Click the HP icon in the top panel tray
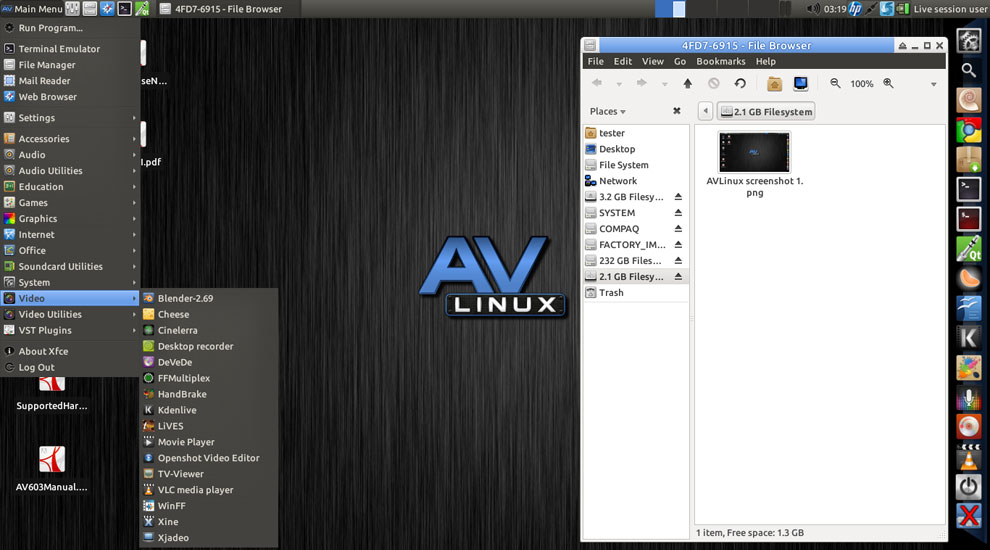 [855, 9]
